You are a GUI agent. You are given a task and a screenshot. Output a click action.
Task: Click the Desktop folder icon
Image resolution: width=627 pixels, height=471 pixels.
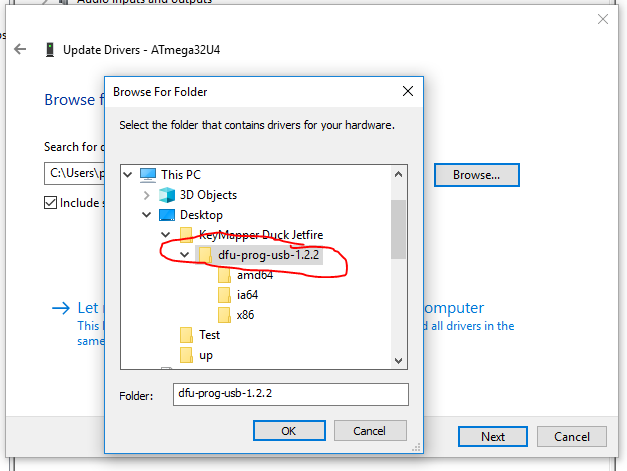click(x=167, y=214)
